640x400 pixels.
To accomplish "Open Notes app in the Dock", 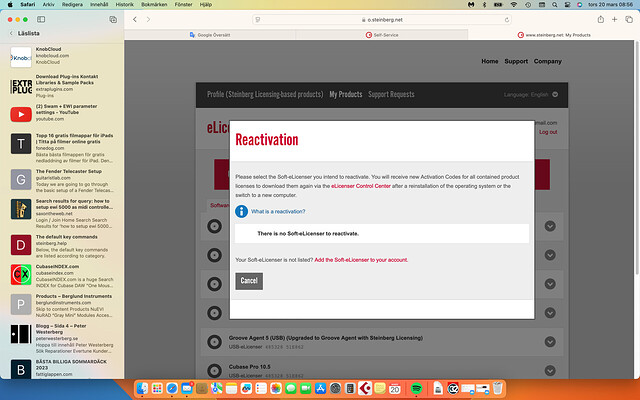I will pyautogui.click(x=231, y=388).
